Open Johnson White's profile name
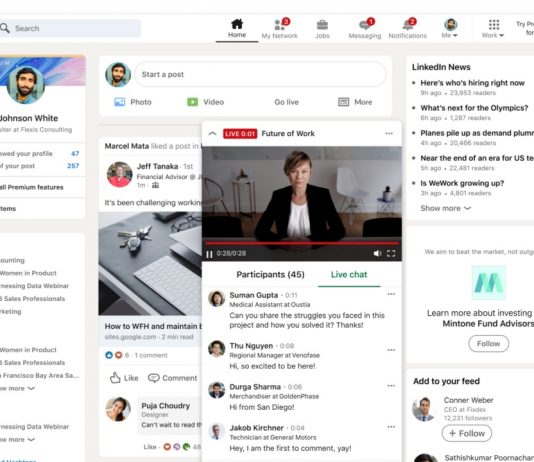 [x=29, y=118]
